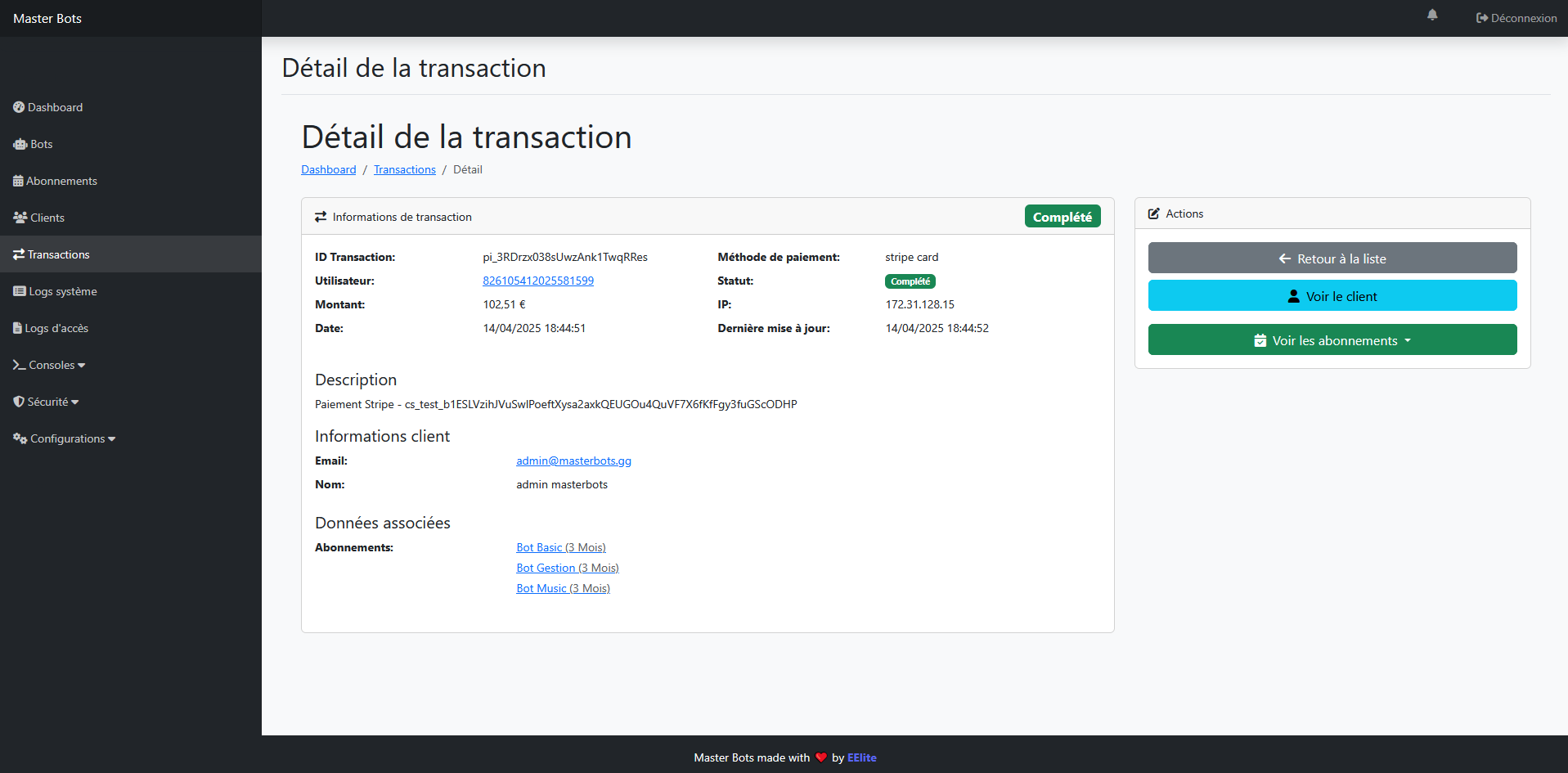Expand the Sécurité sidebar menu
The height and width of the screenshot is (773, 1568).
(46, 401)
